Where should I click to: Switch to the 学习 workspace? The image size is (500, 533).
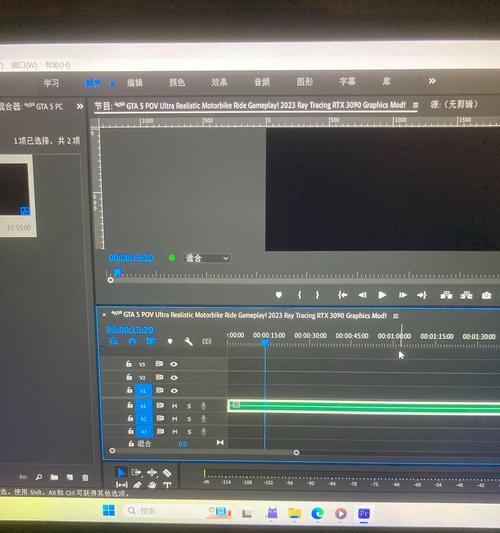(51, 83)
